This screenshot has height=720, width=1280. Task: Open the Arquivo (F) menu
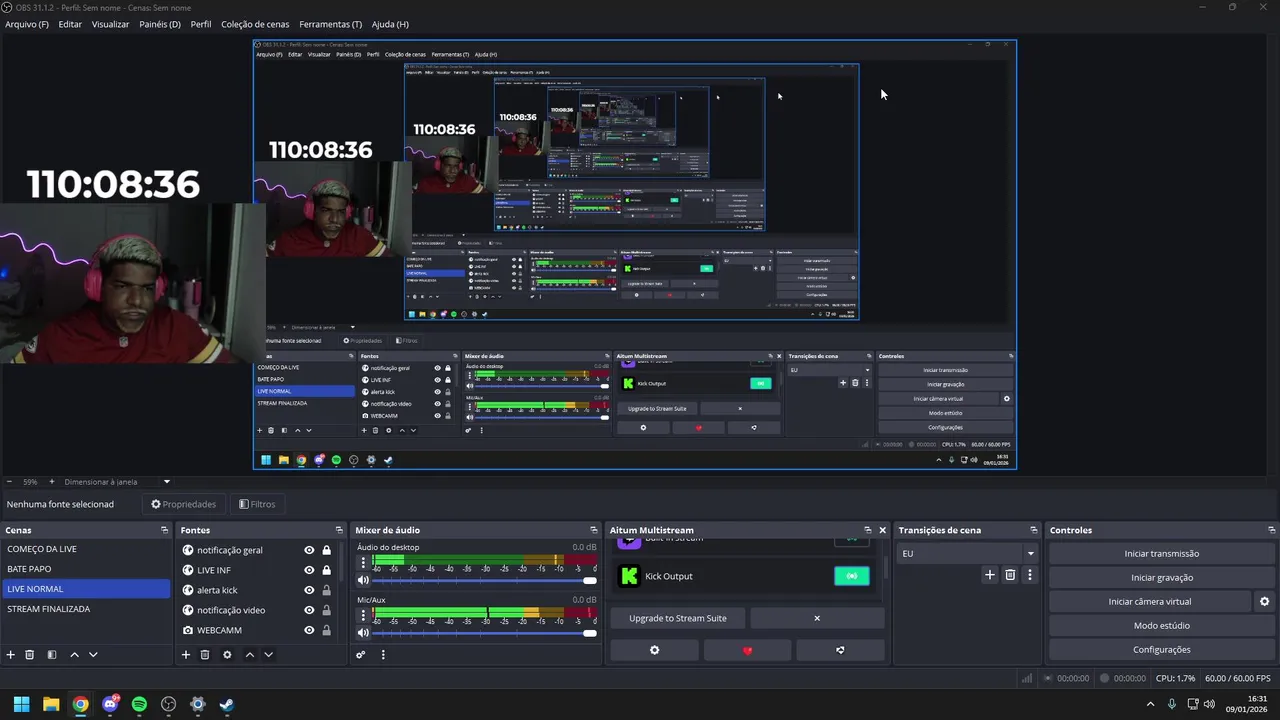[x=27, y=24]
